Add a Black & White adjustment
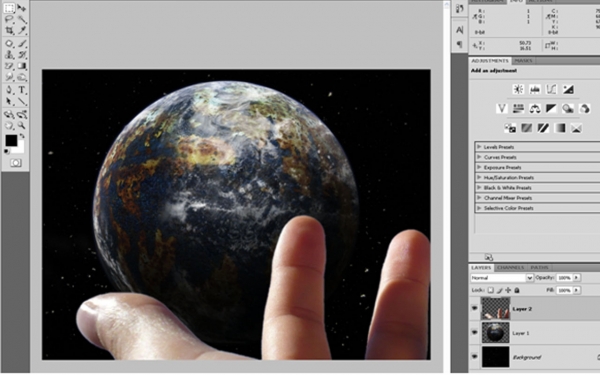This screenshot has height=375, width=600. coord(551,109)
